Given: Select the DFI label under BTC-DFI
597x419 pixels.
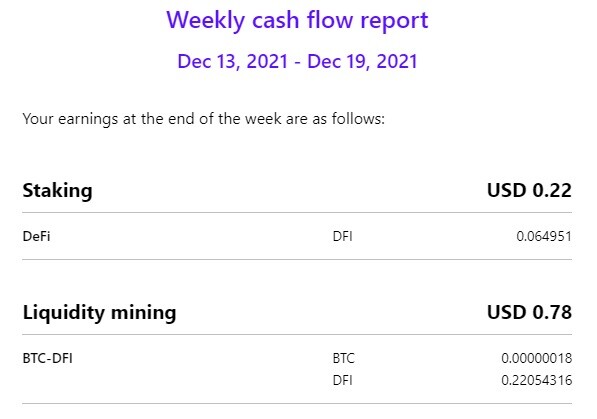Looking at the screenshot, I should pos(343,381).
